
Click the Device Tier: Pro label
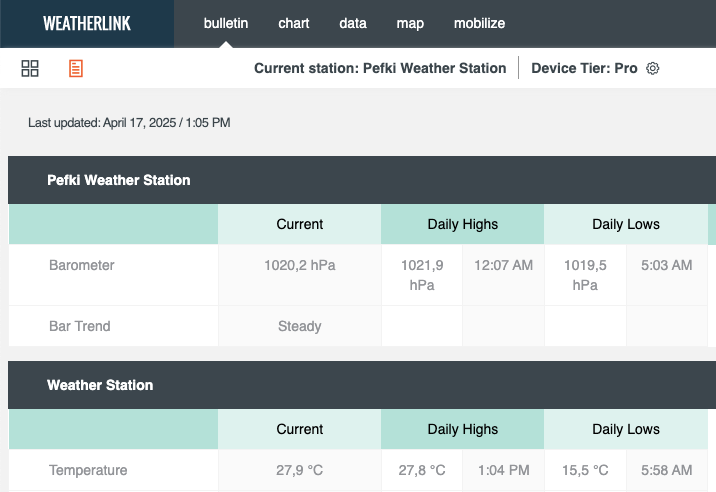584,68
